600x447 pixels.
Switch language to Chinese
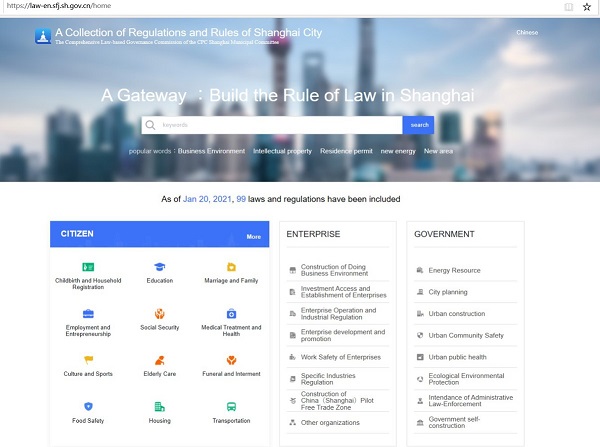(x=526, y=33)
